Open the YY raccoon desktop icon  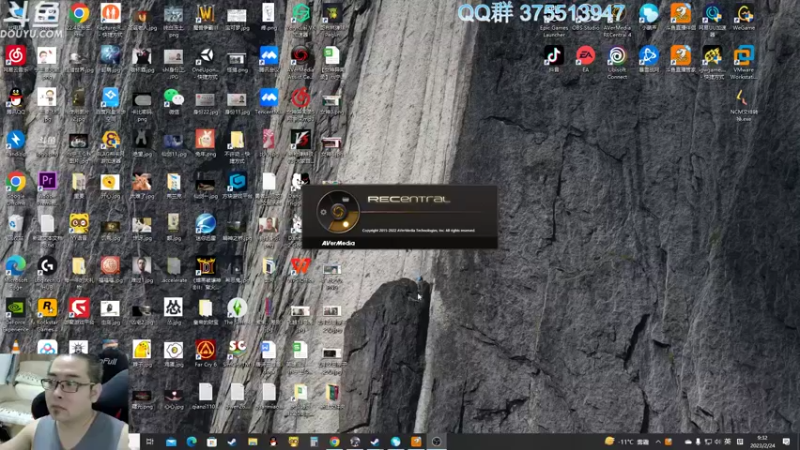(79, 227)
